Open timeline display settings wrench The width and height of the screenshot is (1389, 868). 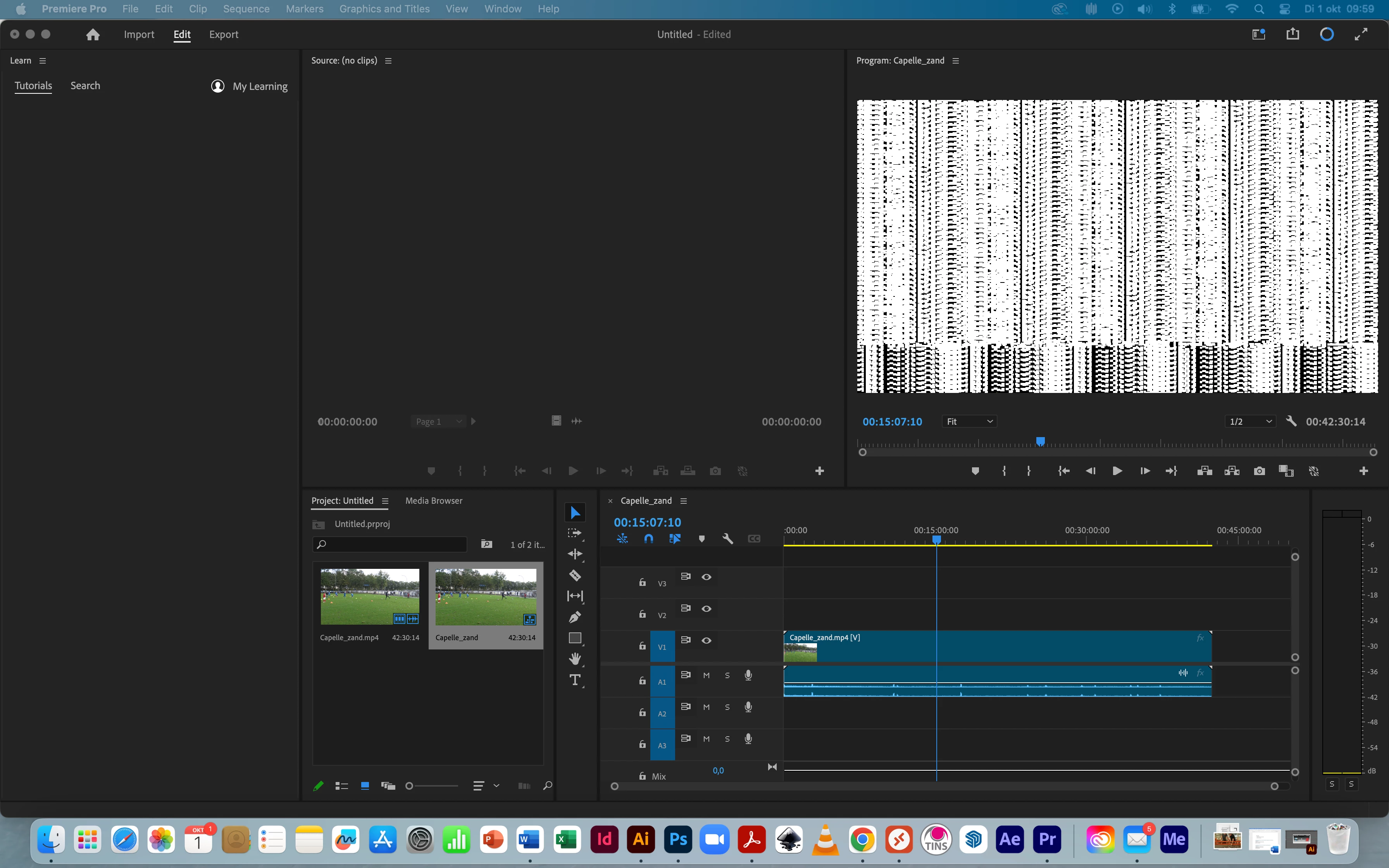click(x=728, y=539)
